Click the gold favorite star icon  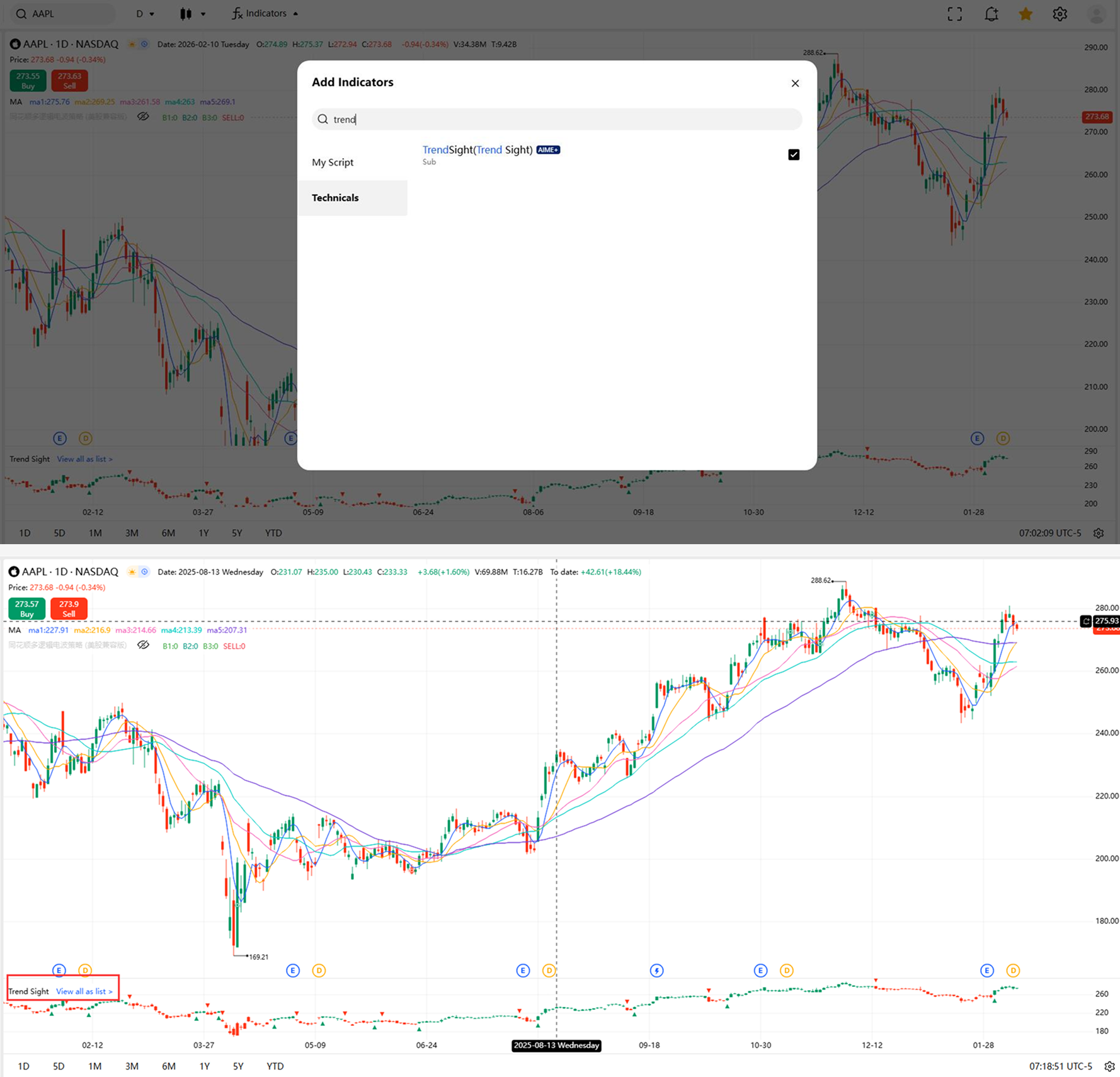click(1026, 14)
